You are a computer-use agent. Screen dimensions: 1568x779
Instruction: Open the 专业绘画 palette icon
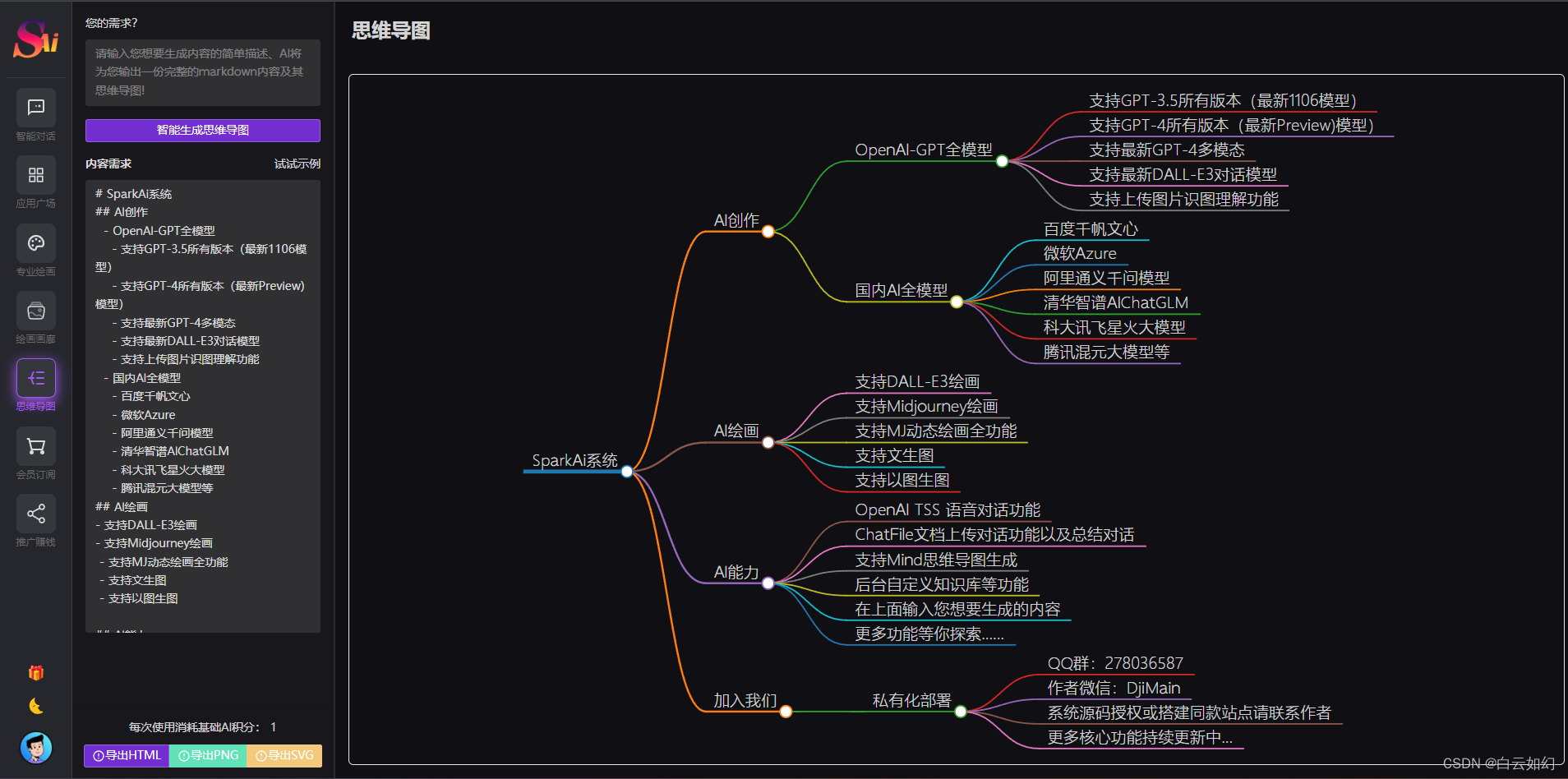(x=36, y=243)
